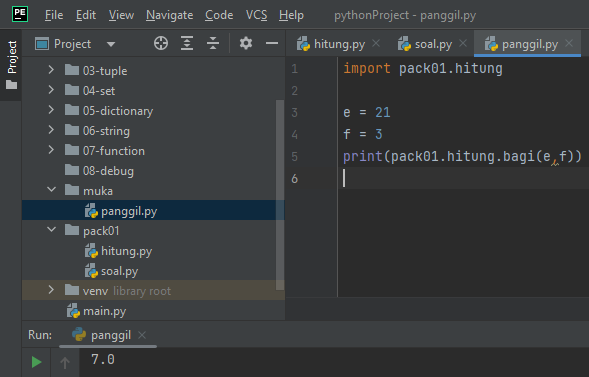Click the Expand All icon in Project toolbar
589x377 pixels.
187,44
